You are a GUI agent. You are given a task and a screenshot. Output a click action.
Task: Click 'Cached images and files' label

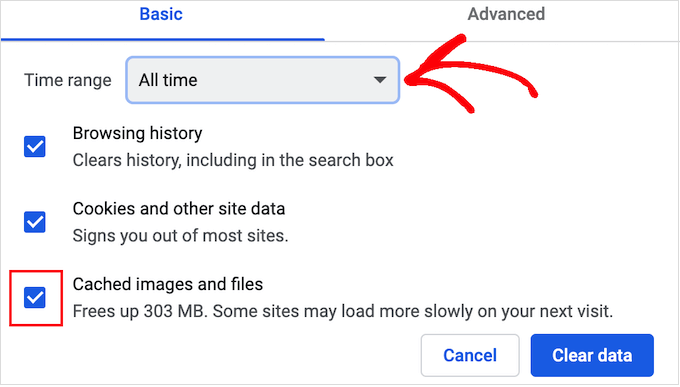coord(168,284)
